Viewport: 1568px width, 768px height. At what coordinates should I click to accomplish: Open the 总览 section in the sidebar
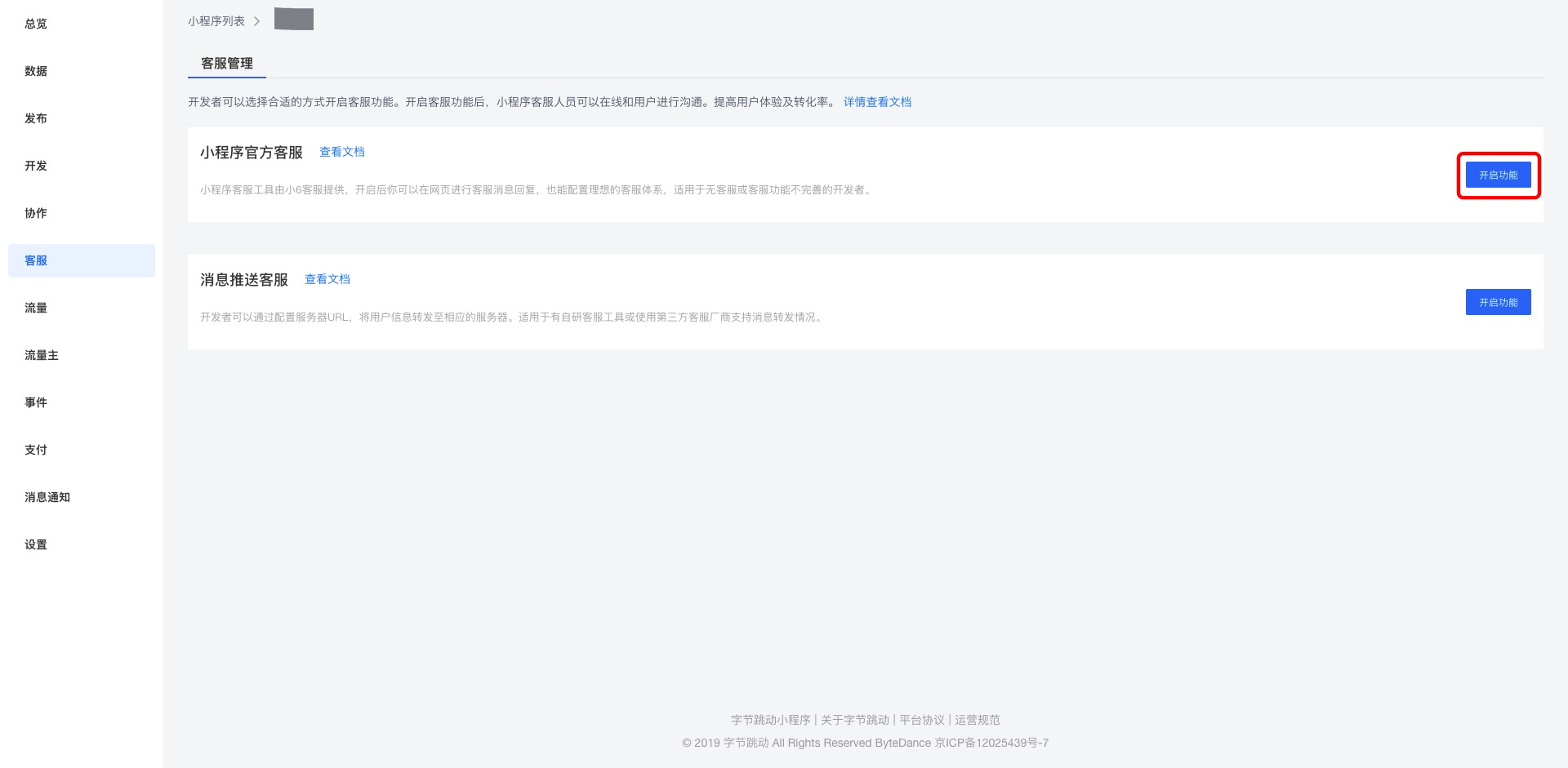(36, 24)
